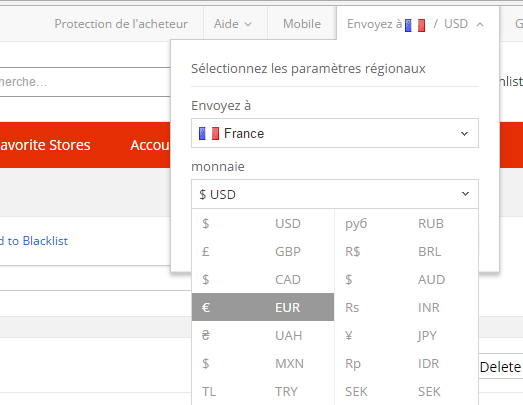Go to Favorite Stores tab

(x=45, y=145)
